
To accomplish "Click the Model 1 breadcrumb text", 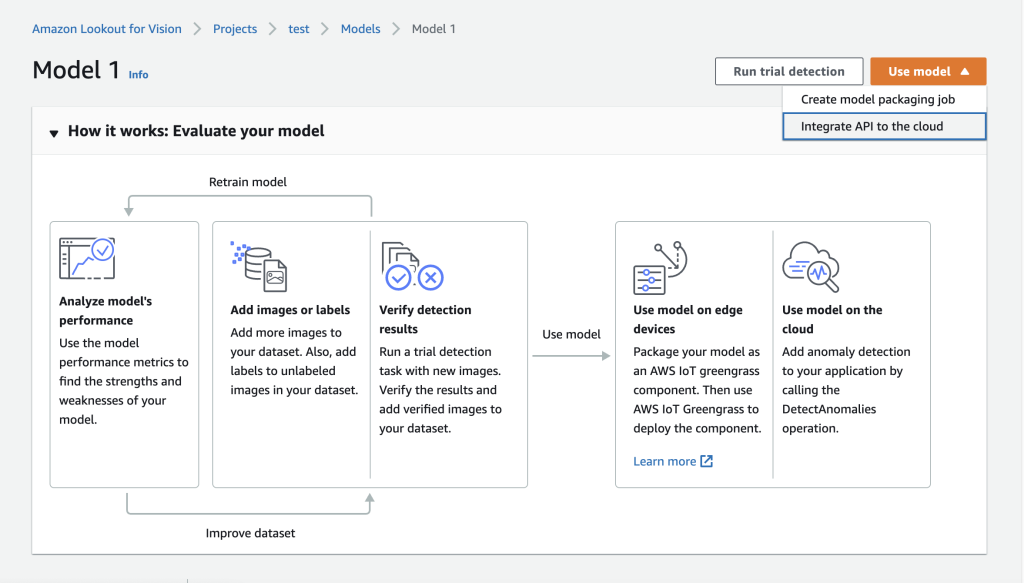I will 434,29.
